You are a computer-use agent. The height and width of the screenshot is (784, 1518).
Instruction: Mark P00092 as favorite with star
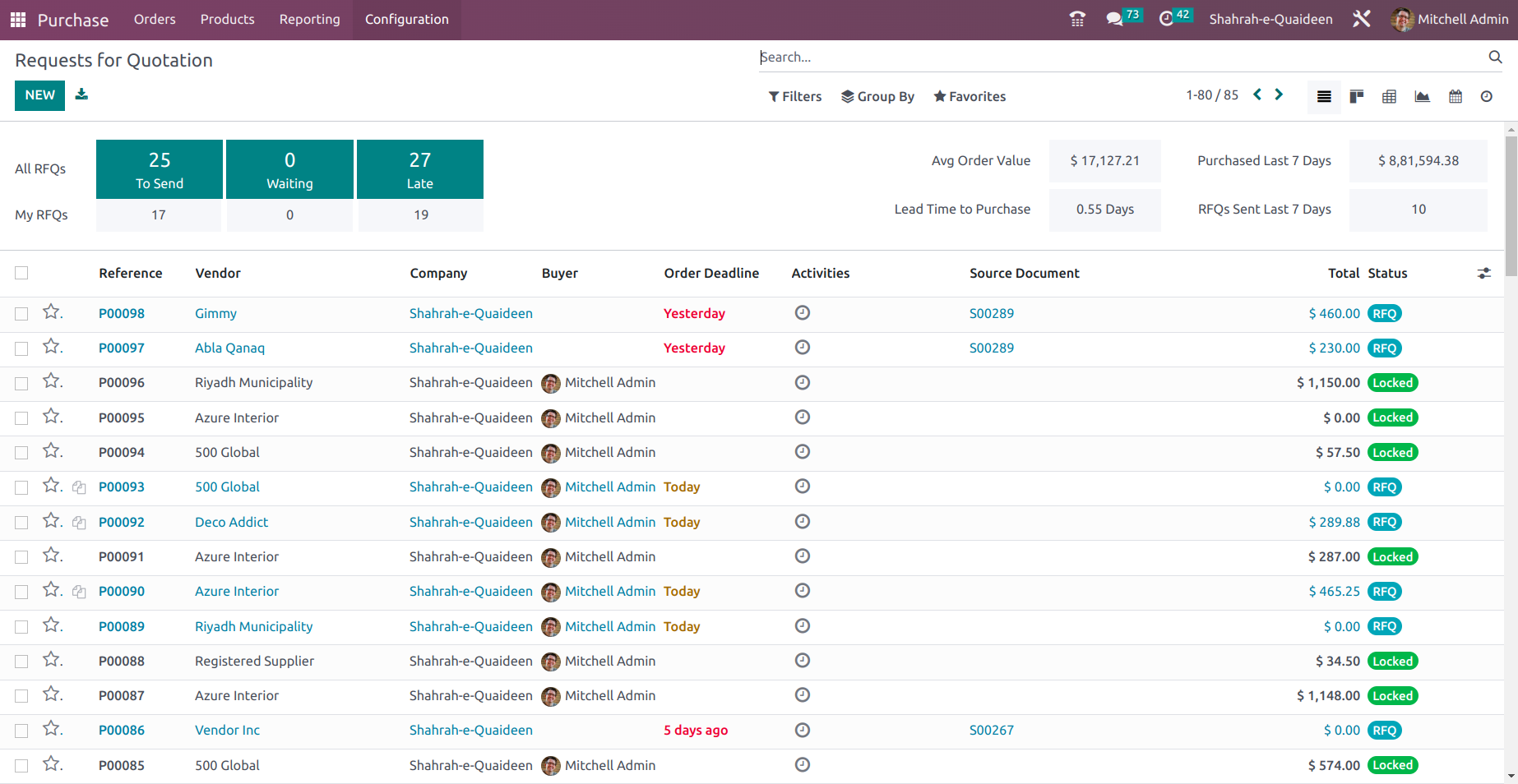coord(51,521)
